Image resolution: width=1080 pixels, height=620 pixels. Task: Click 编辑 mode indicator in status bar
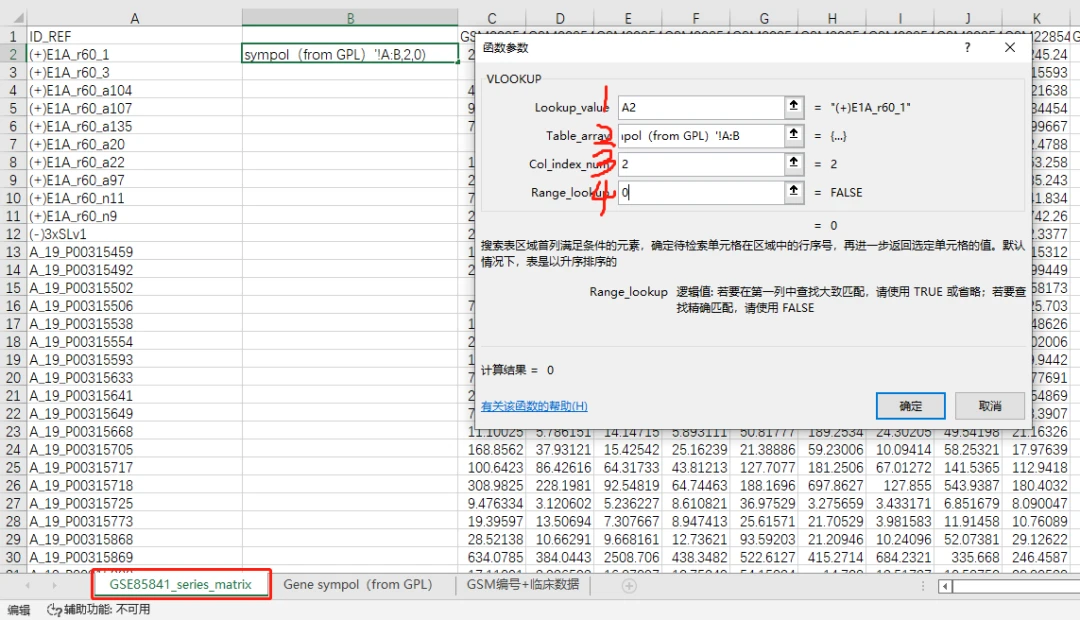[19, 610]
